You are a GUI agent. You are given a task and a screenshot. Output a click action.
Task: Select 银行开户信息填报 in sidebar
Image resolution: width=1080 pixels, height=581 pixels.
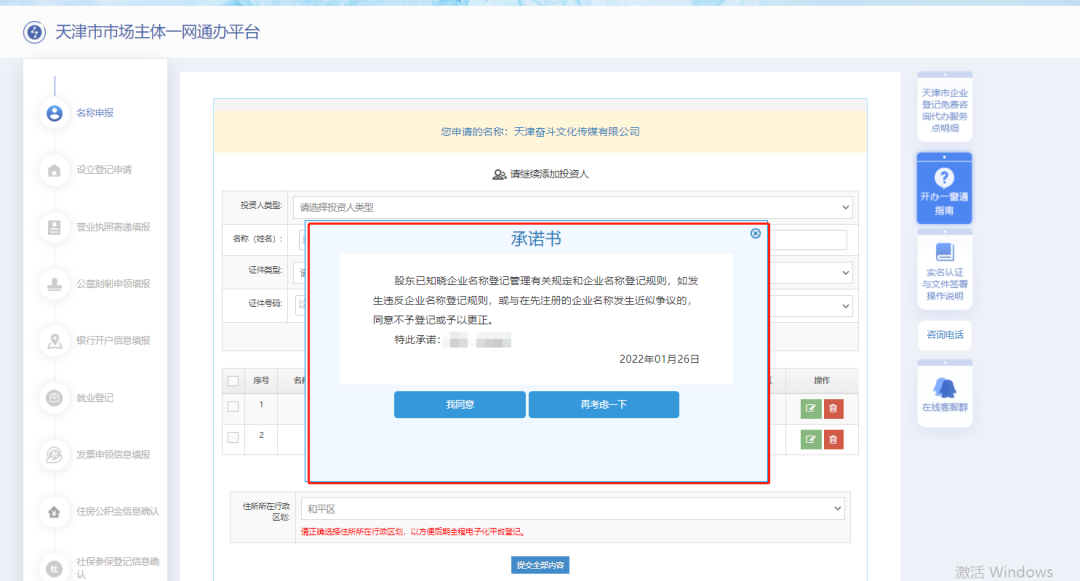coord(53,340)
